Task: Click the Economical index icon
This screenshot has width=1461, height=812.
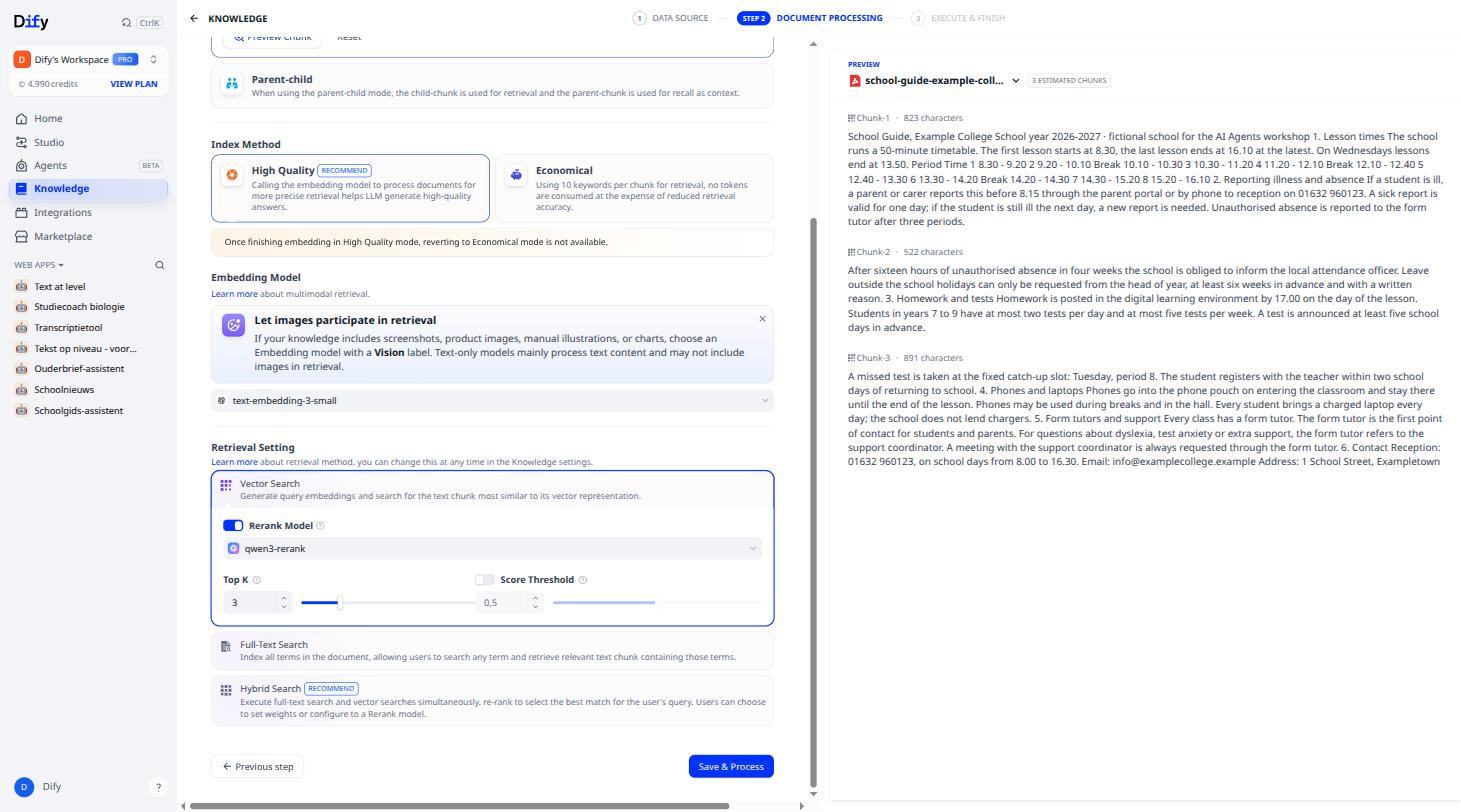Action: tap(516, 175)
